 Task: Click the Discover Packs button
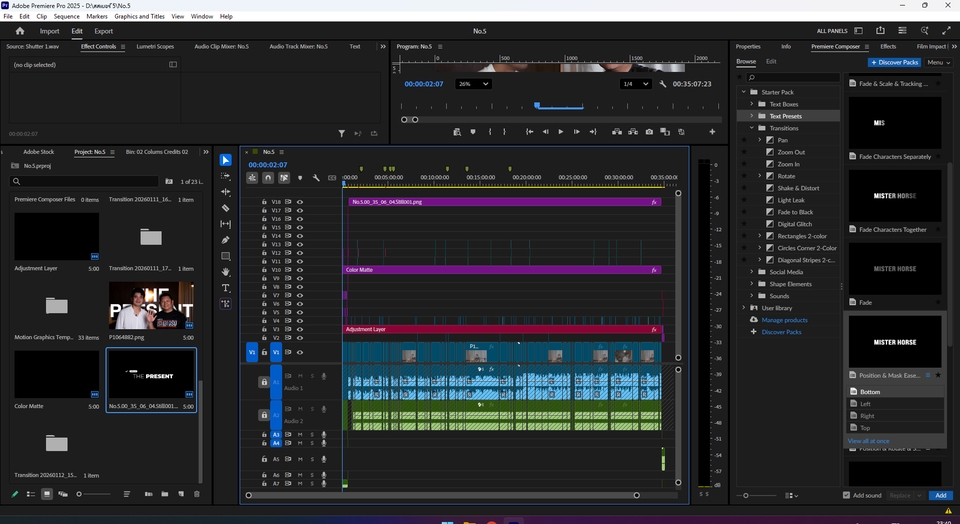(894, 62)
